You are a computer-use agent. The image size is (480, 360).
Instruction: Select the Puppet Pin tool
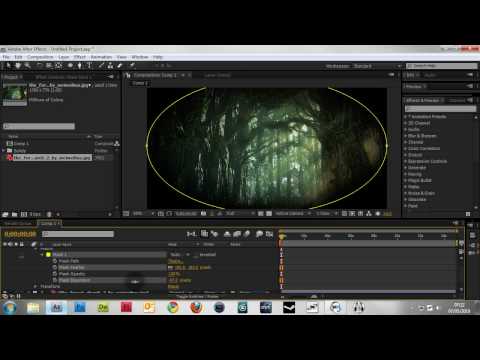(132, 66)
